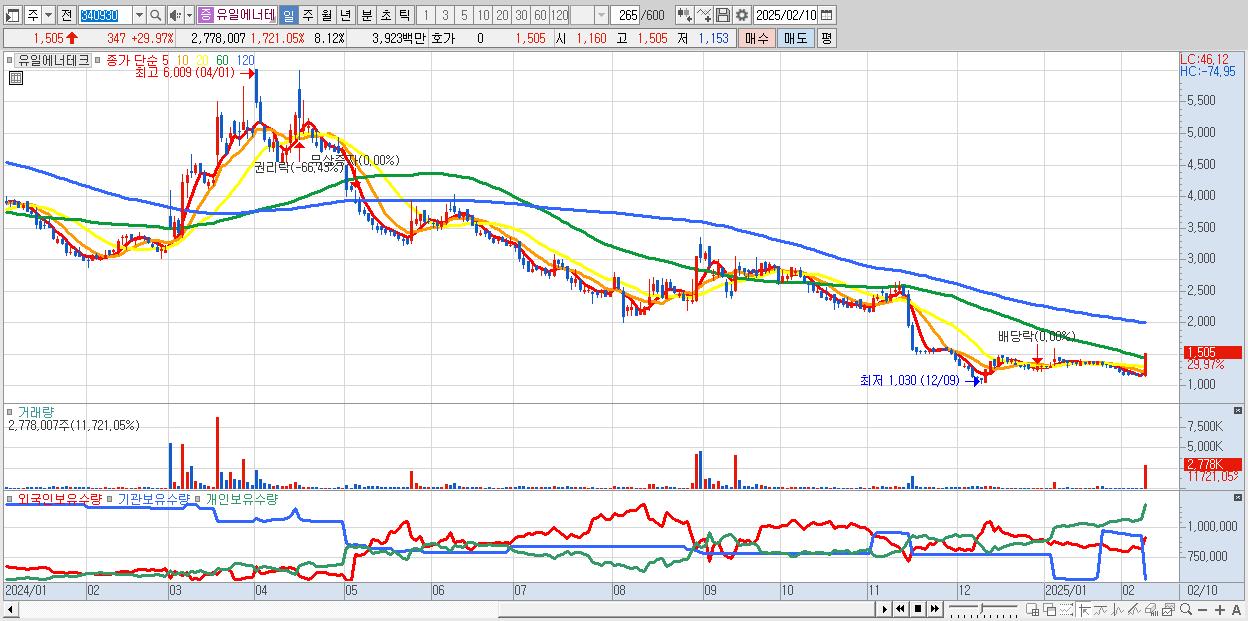
Task: Open the sound options dropdown arrow
Action: point(189,15)
